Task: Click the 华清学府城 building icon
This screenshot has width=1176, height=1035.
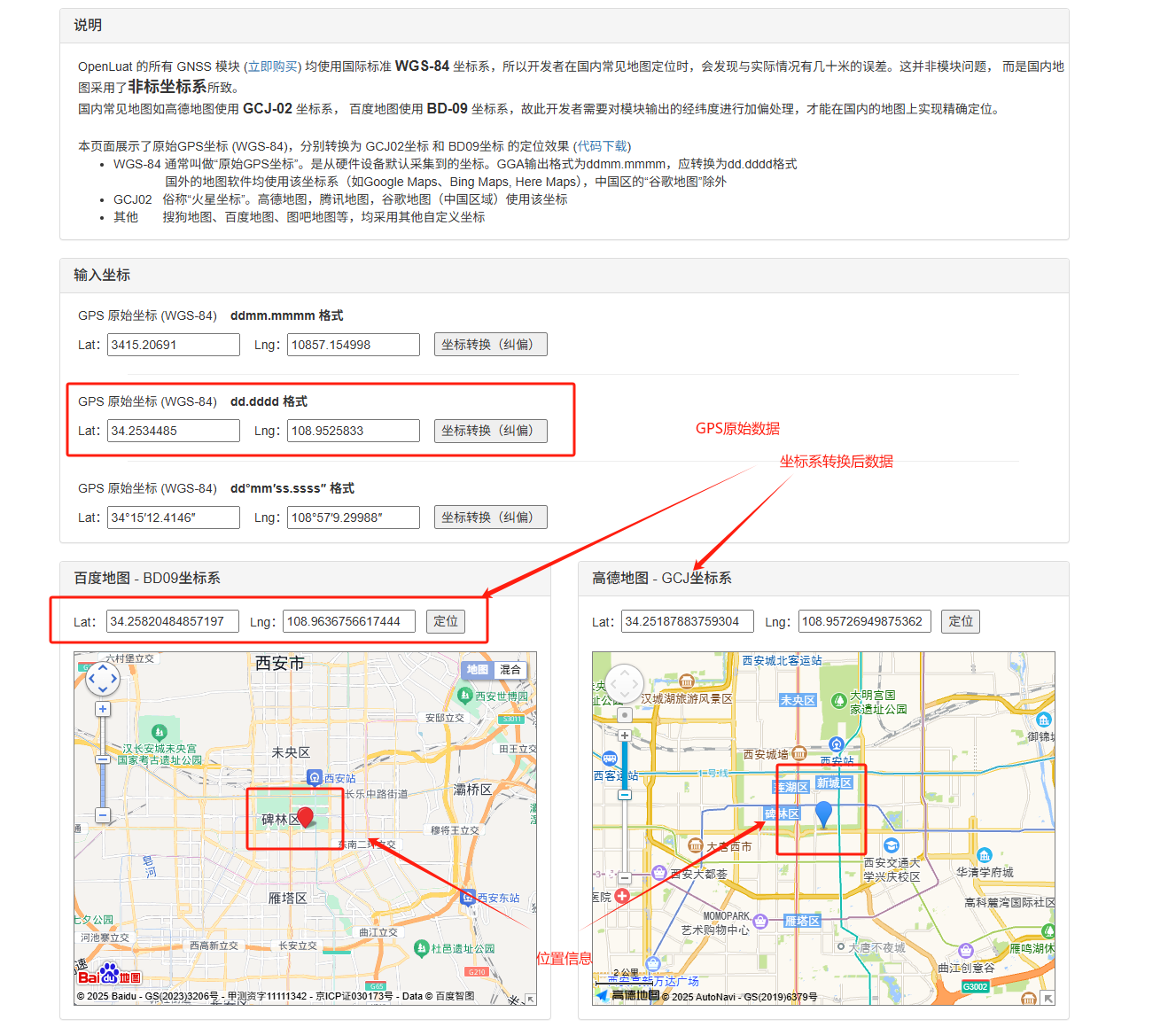Action: (x=985, y=855)
